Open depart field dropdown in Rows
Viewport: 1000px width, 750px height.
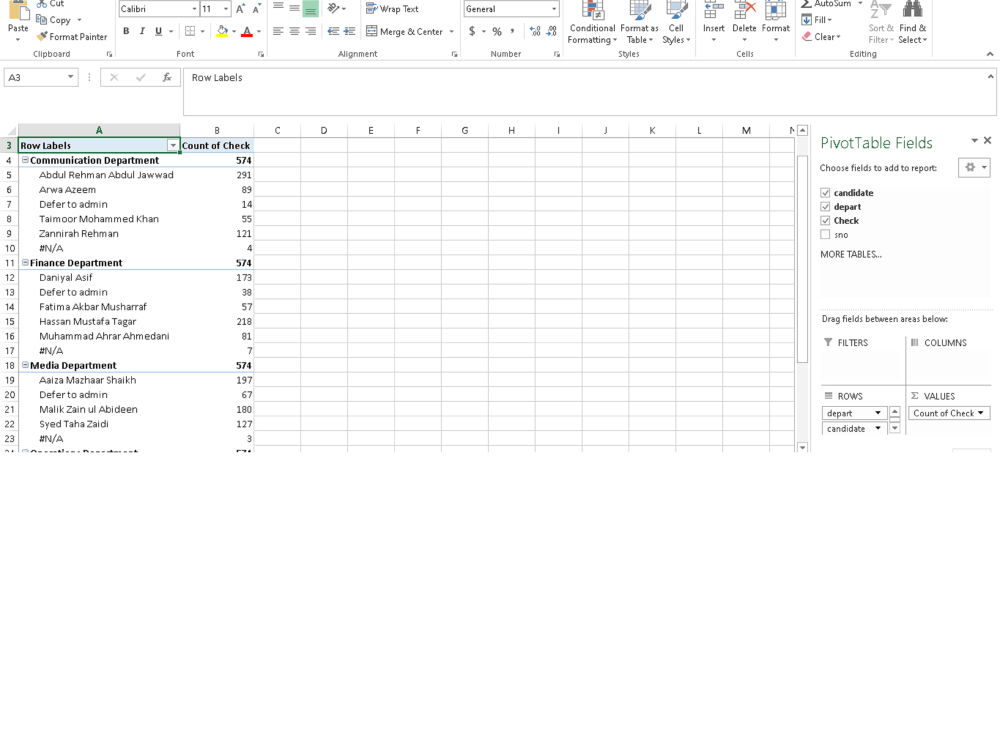878,413
